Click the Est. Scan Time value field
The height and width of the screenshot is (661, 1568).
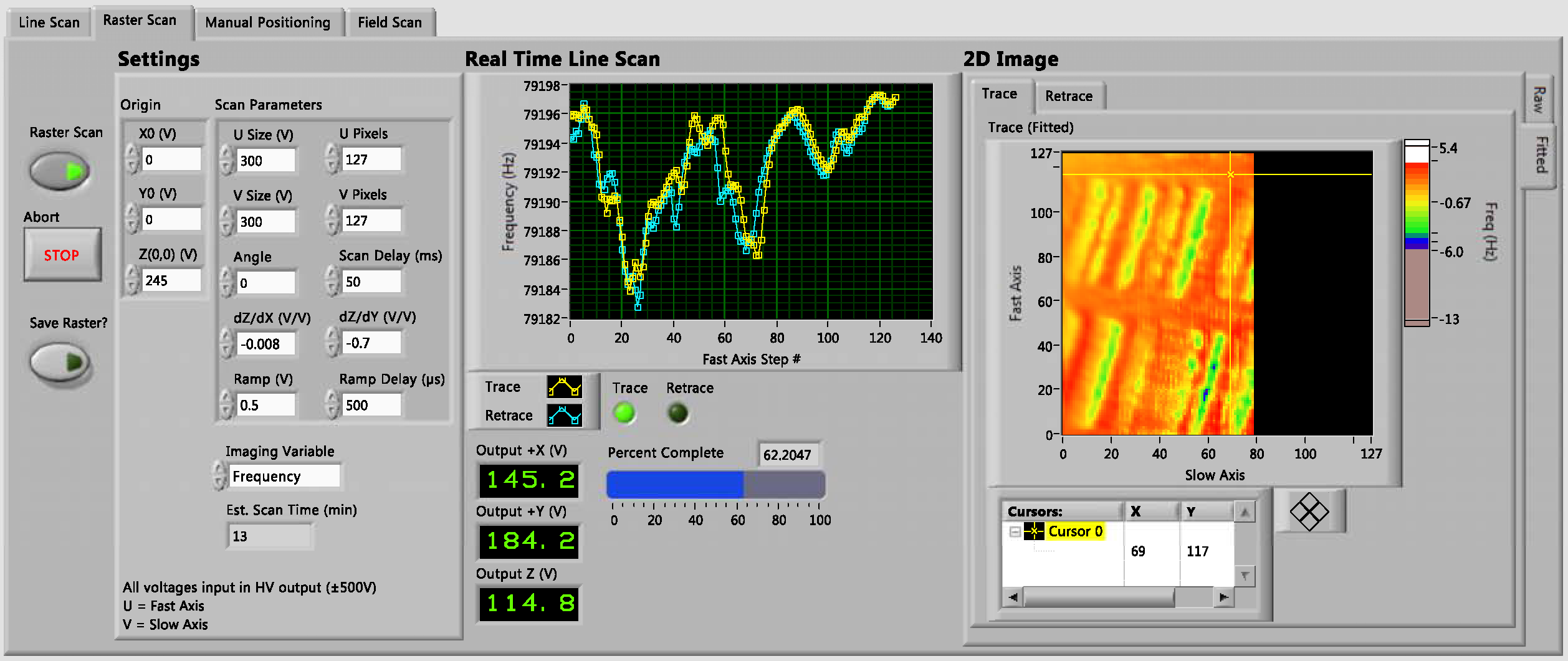coord(270,536)
